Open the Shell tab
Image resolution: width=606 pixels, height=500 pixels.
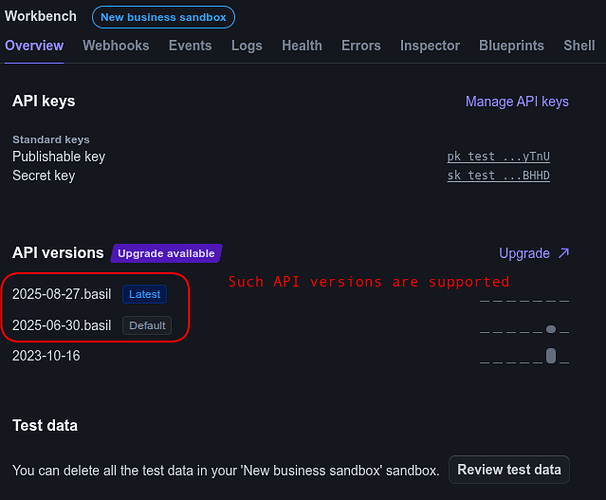click(579, 46)
